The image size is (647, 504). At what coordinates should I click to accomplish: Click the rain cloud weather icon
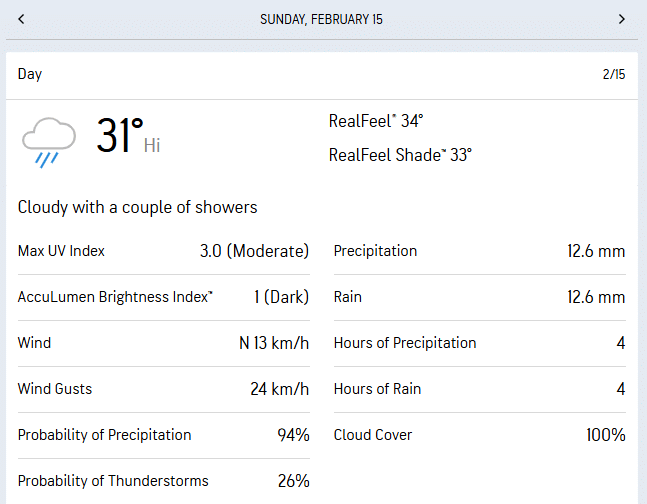[48, 140]
